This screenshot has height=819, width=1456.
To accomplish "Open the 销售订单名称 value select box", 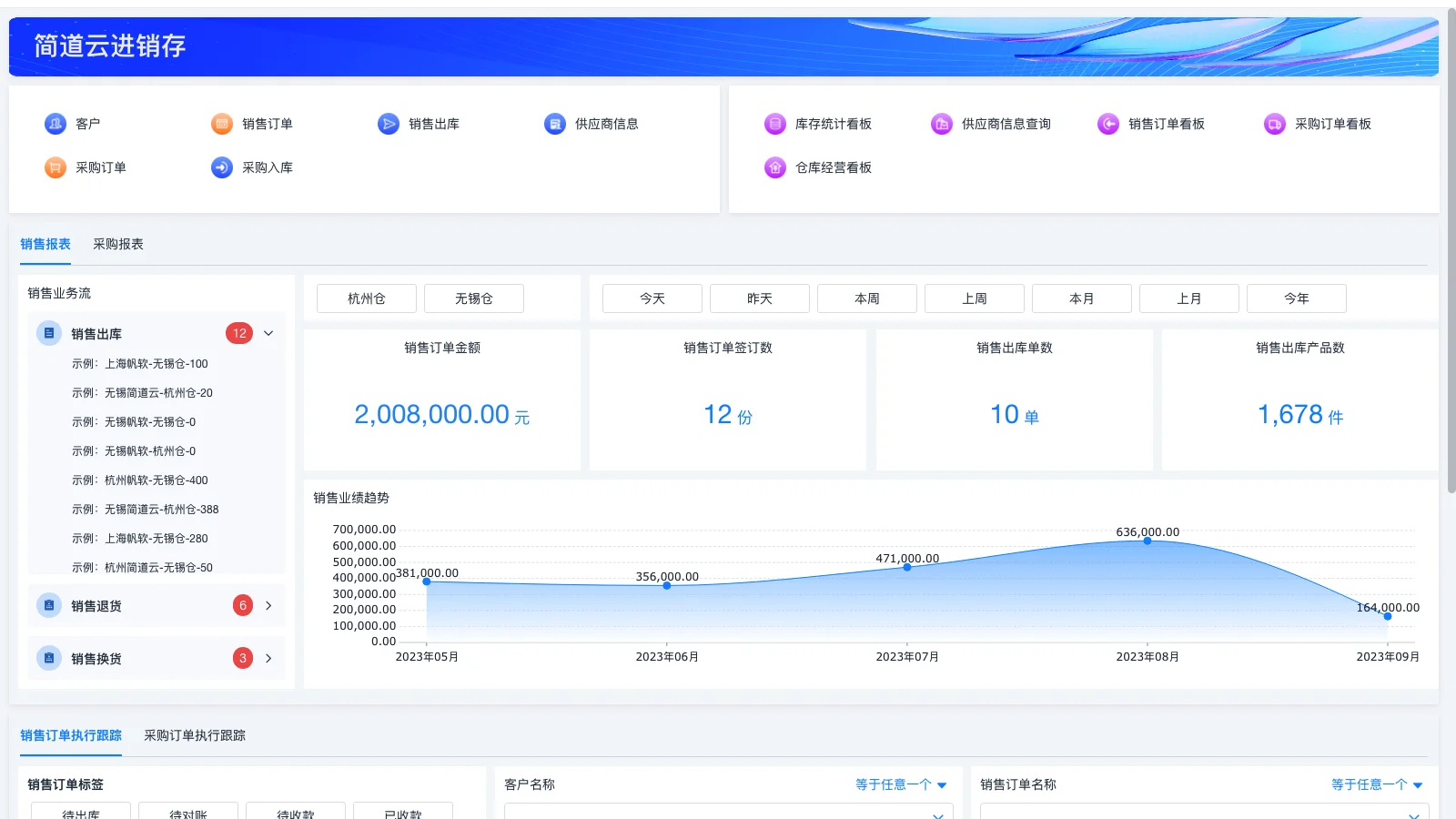I will pyautogui.click(x=1205, y=812).
